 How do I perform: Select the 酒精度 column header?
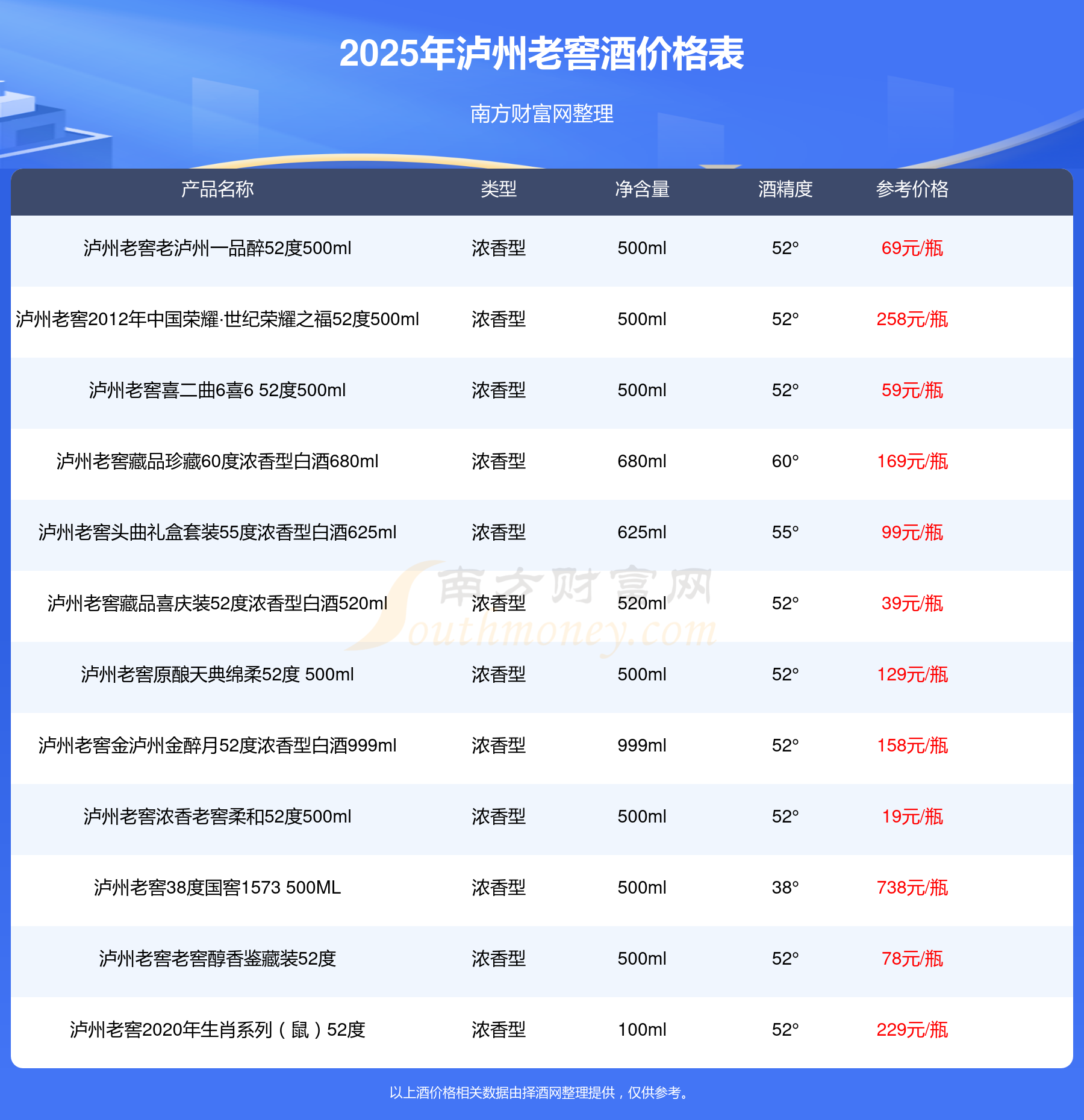click(x=785, y=189)
